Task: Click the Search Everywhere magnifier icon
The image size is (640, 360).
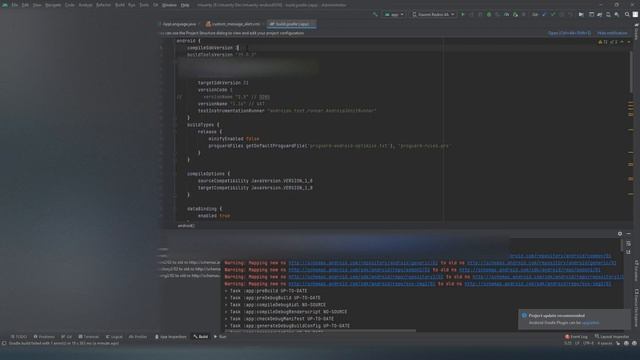Action: coord(627,15)
